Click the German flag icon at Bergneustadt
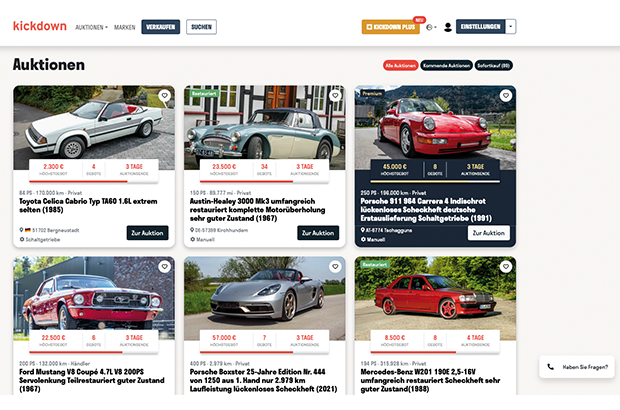Image resolution: width=620 pixels, height=410 pixels. pyautogui.click(x=28, y=230)
